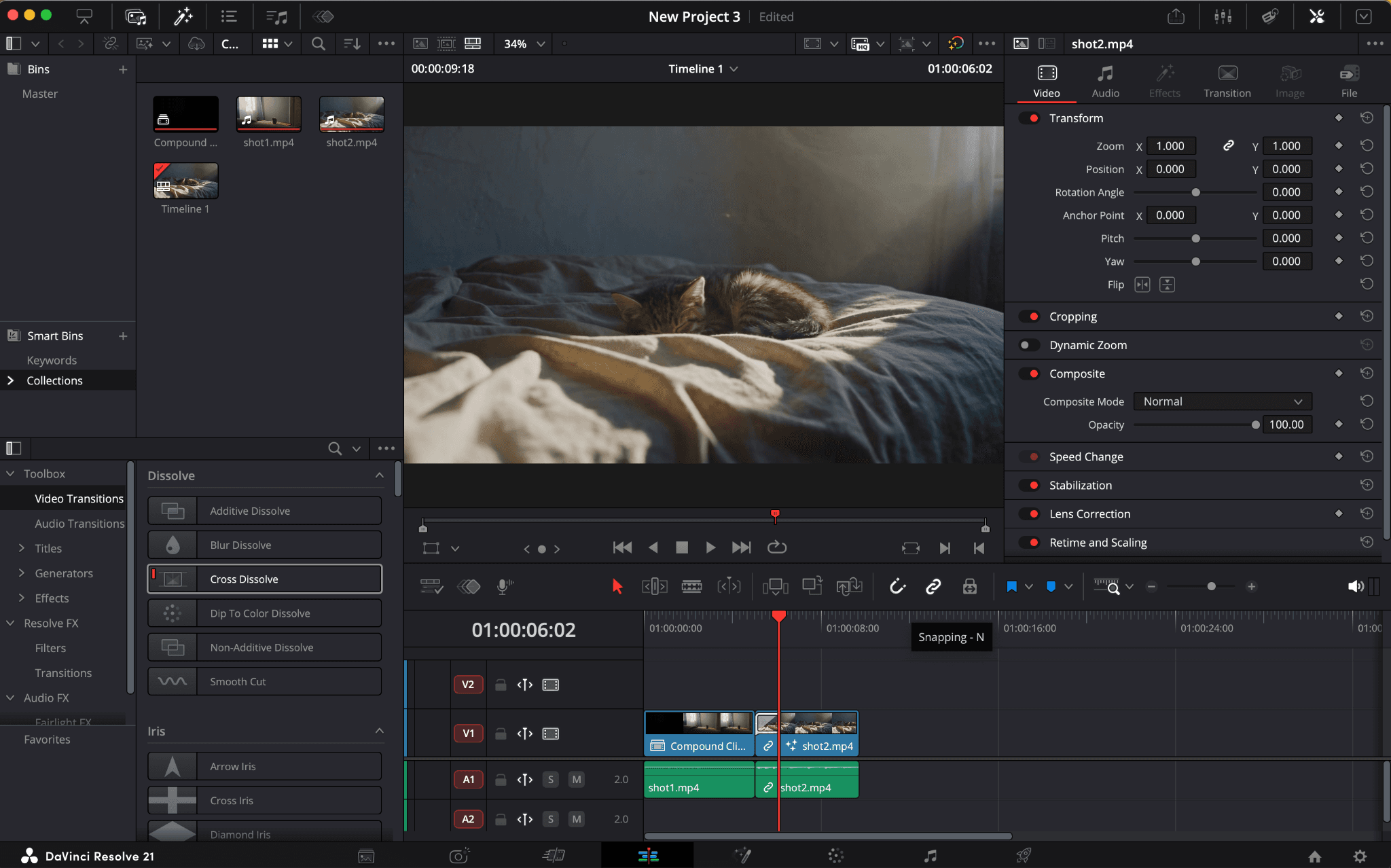Open the Timeline 1 name dropdown
The height and width of the screenshot is (868, 1391).
[x=703, y=69]
